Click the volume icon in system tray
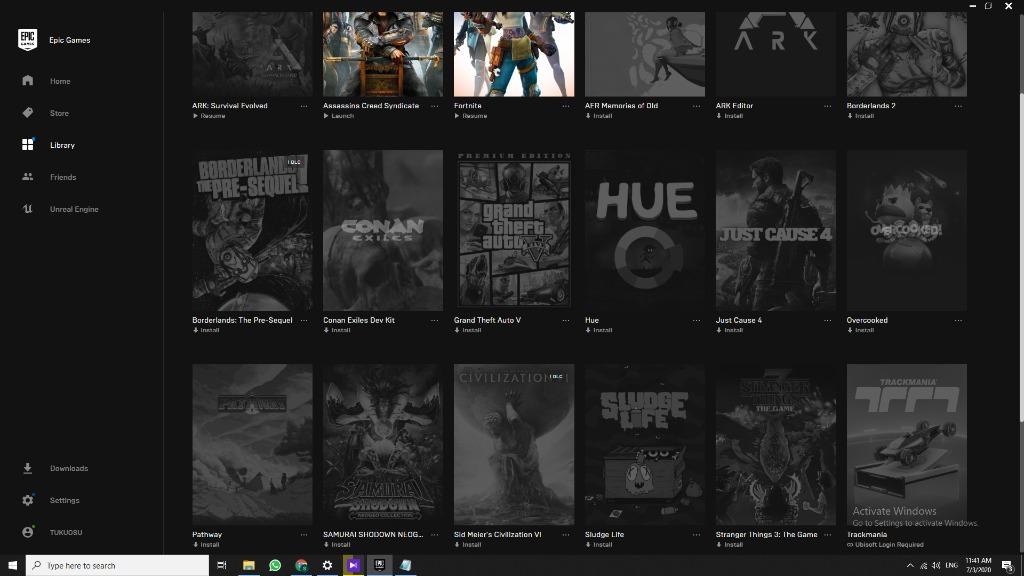This screenshot has height=576, width=1024. (x=936, y=566)
